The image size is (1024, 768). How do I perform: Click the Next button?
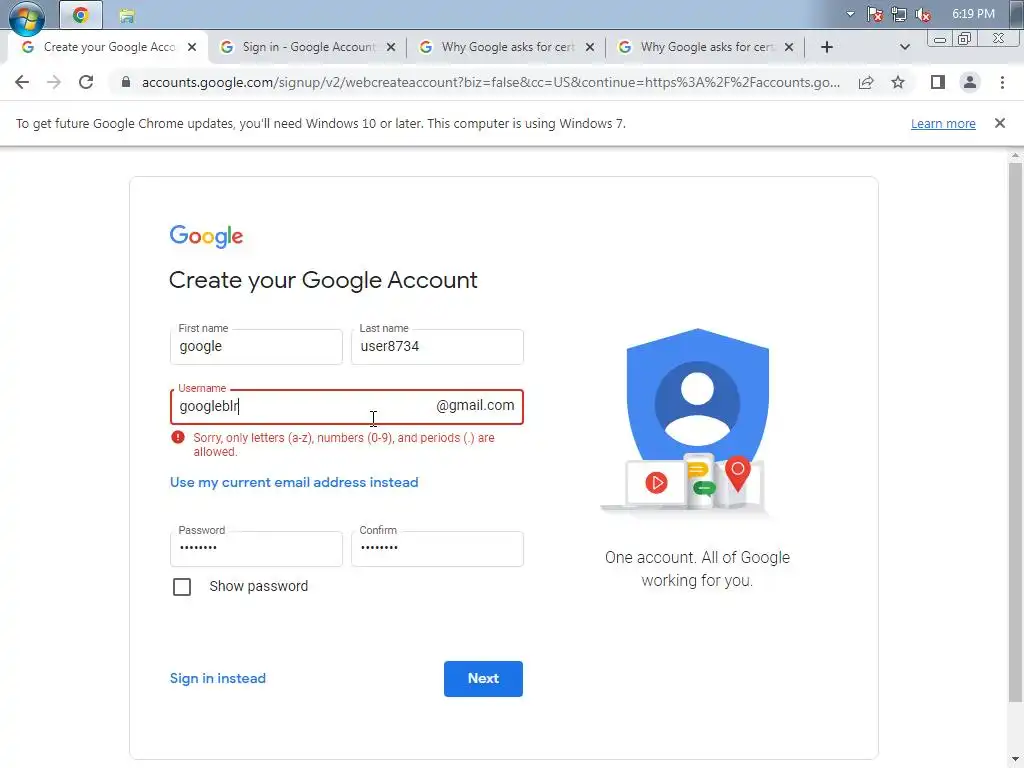tap(483, 679)
